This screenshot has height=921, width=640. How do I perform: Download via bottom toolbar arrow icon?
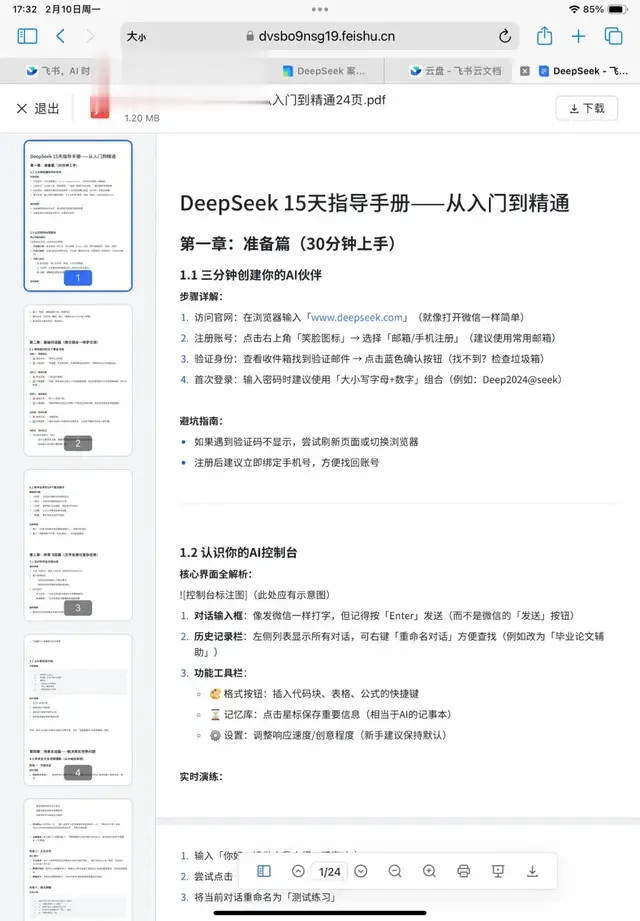pyautogui.click(x=533, y=871)
